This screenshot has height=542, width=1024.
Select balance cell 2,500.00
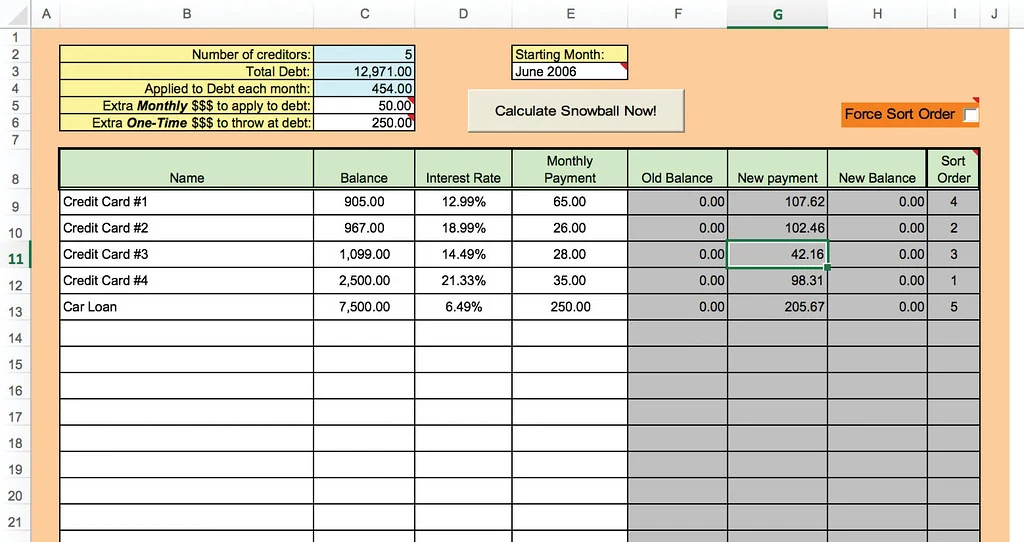[x=364, y=280]
